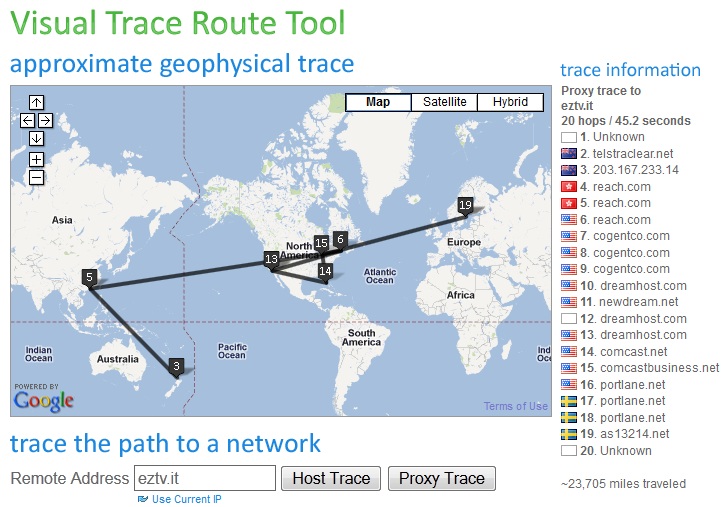Click the Google logo on the map

[44, 399]
